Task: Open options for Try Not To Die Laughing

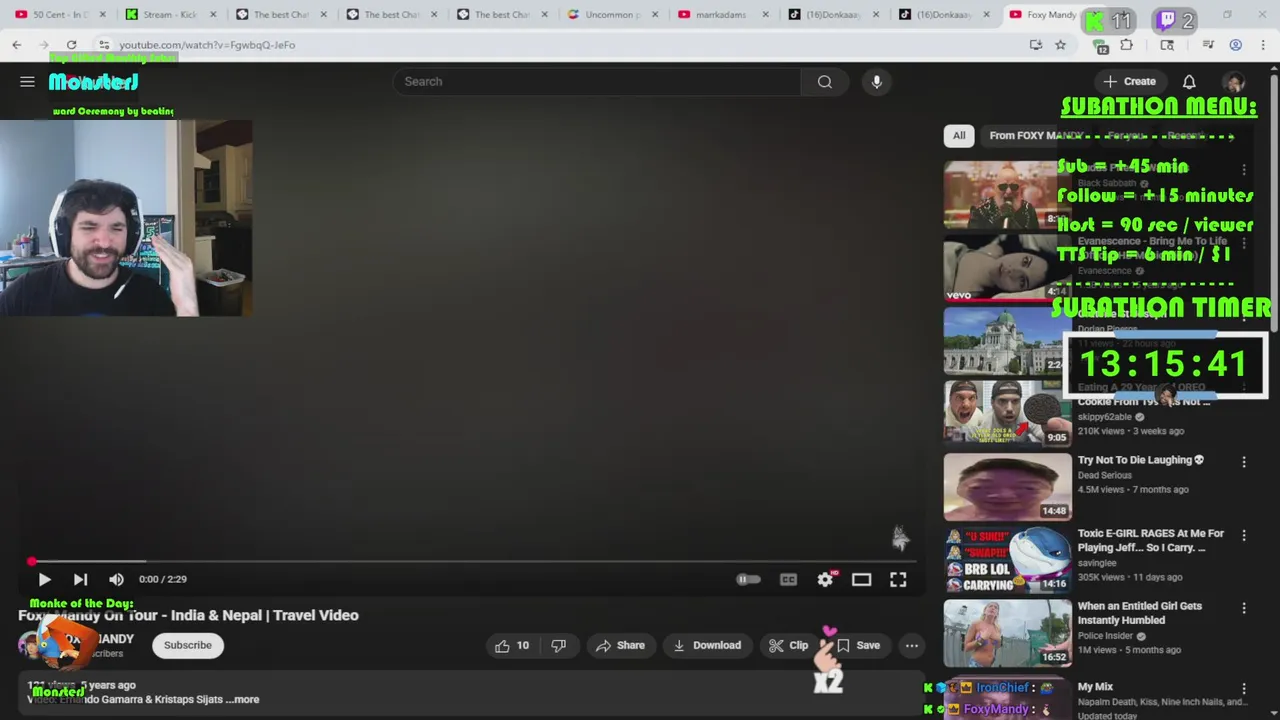Action: [x=1244, y=462]
